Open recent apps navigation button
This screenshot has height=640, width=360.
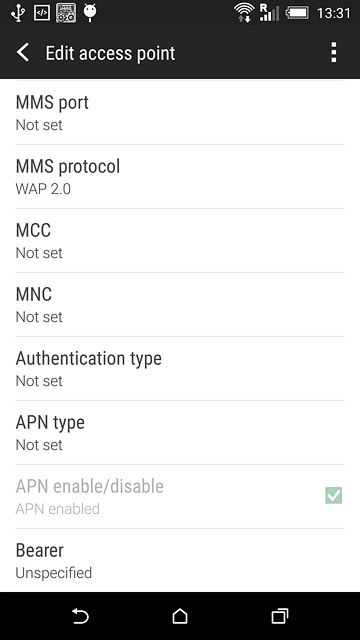point(280,616)
